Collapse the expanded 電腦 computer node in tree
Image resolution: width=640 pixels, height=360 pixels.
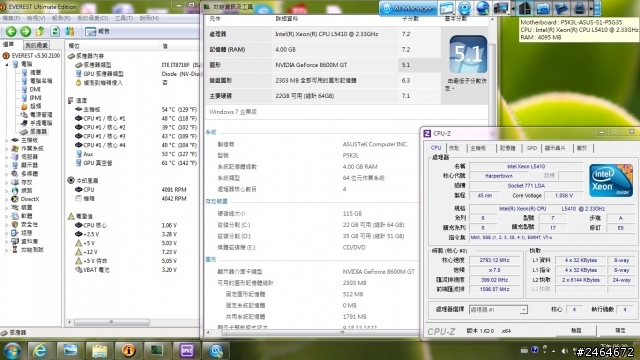coord(7,64)
